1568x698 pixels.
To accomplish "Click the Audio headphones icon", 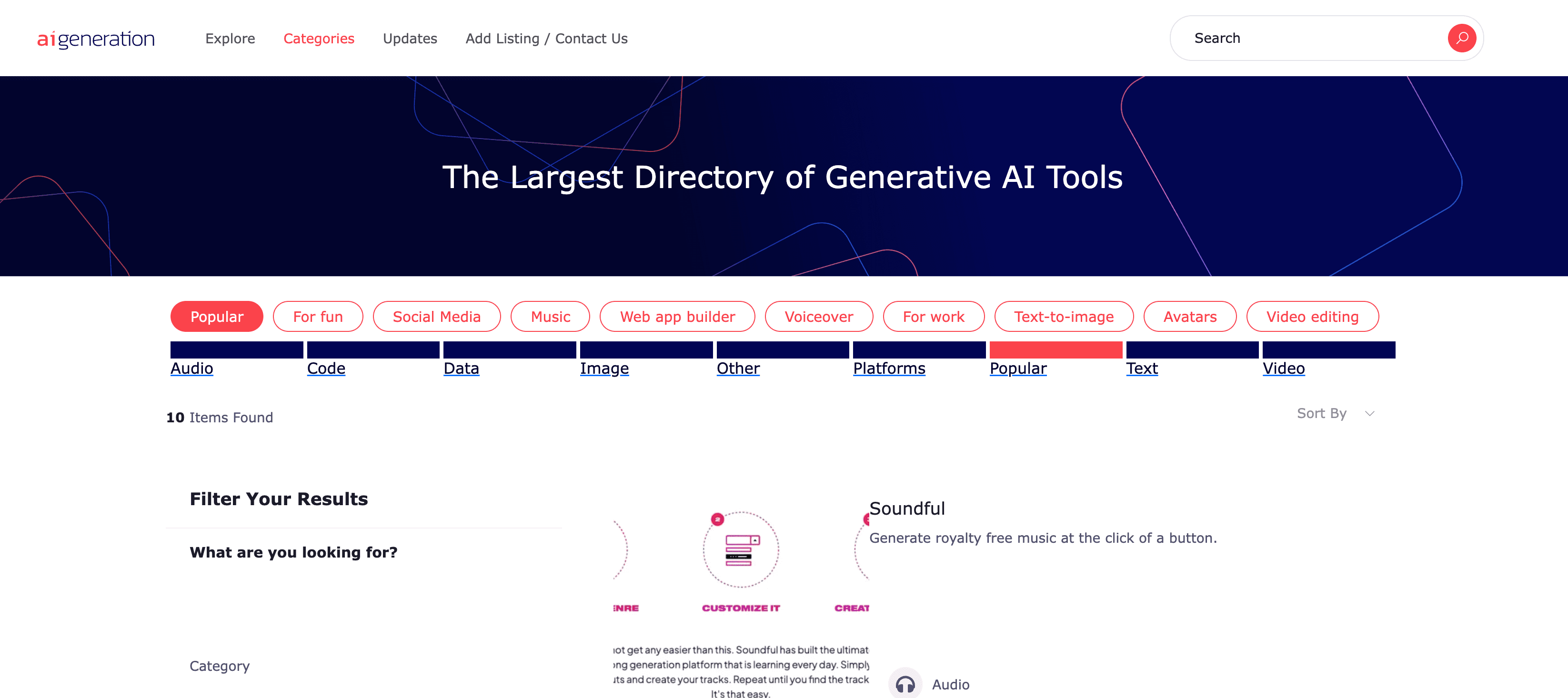I will coord(905,684).
